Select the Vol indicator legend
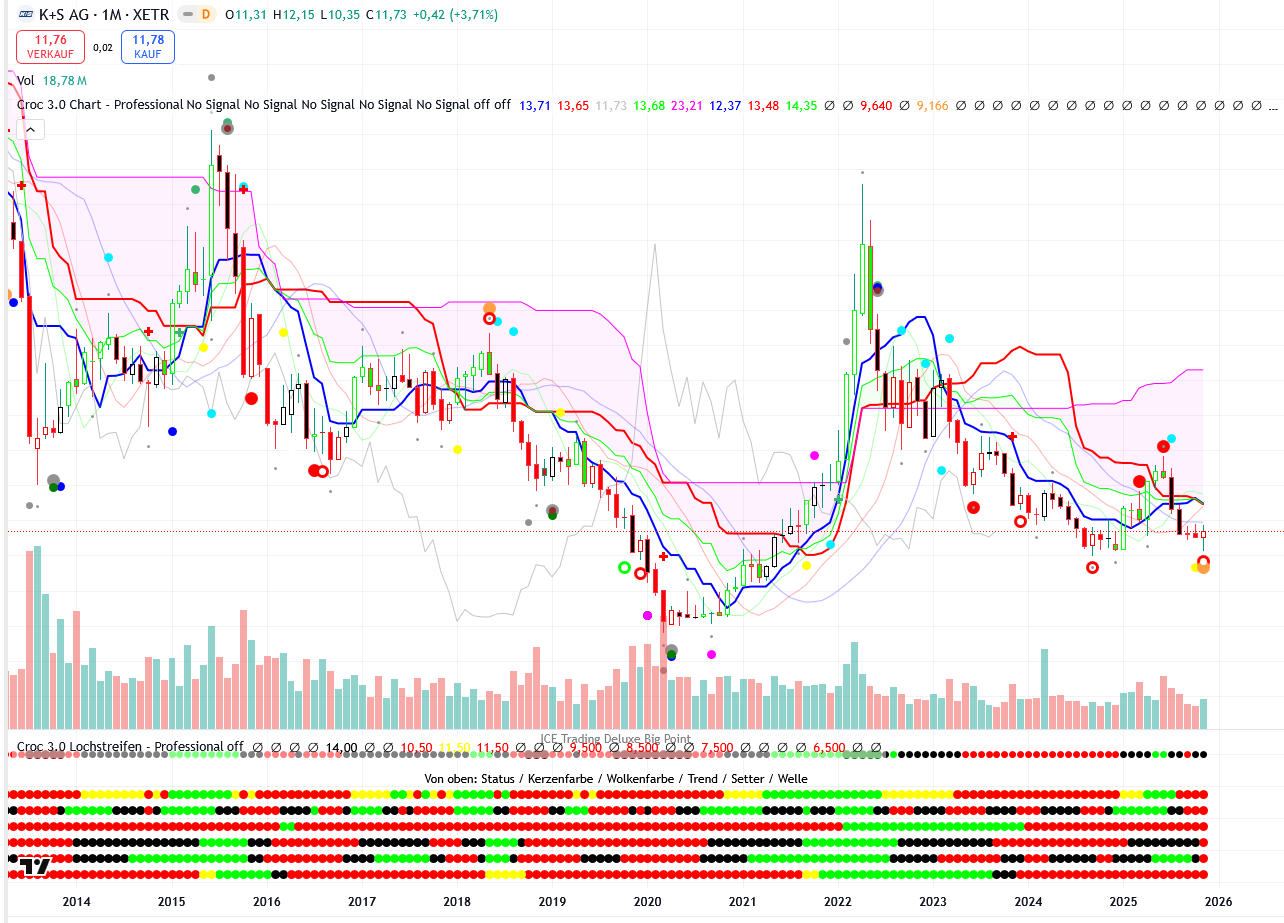This screenshot has width=1284, height=923. pyautogui.click(x=26, y=81)
